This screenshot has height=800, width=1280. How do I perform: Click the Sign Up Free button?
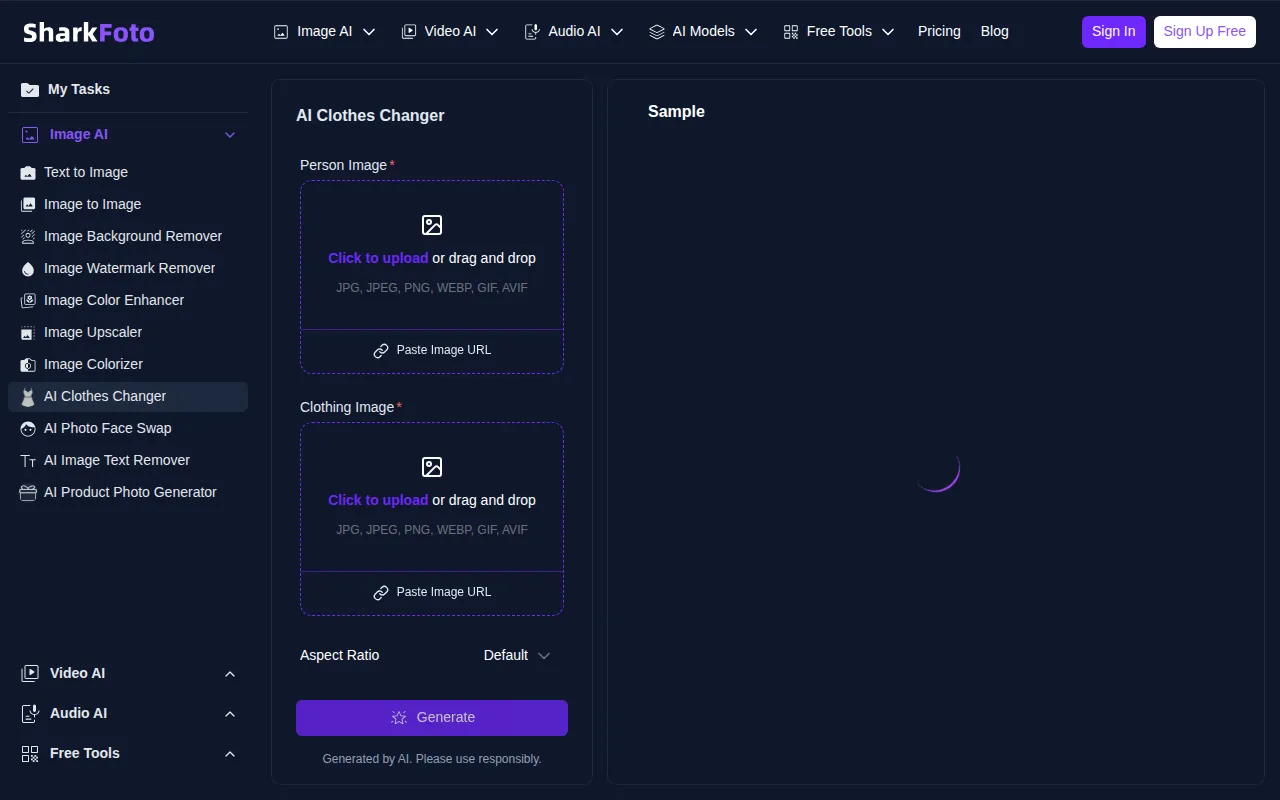pyautogui.click(x=1204, y=32)
